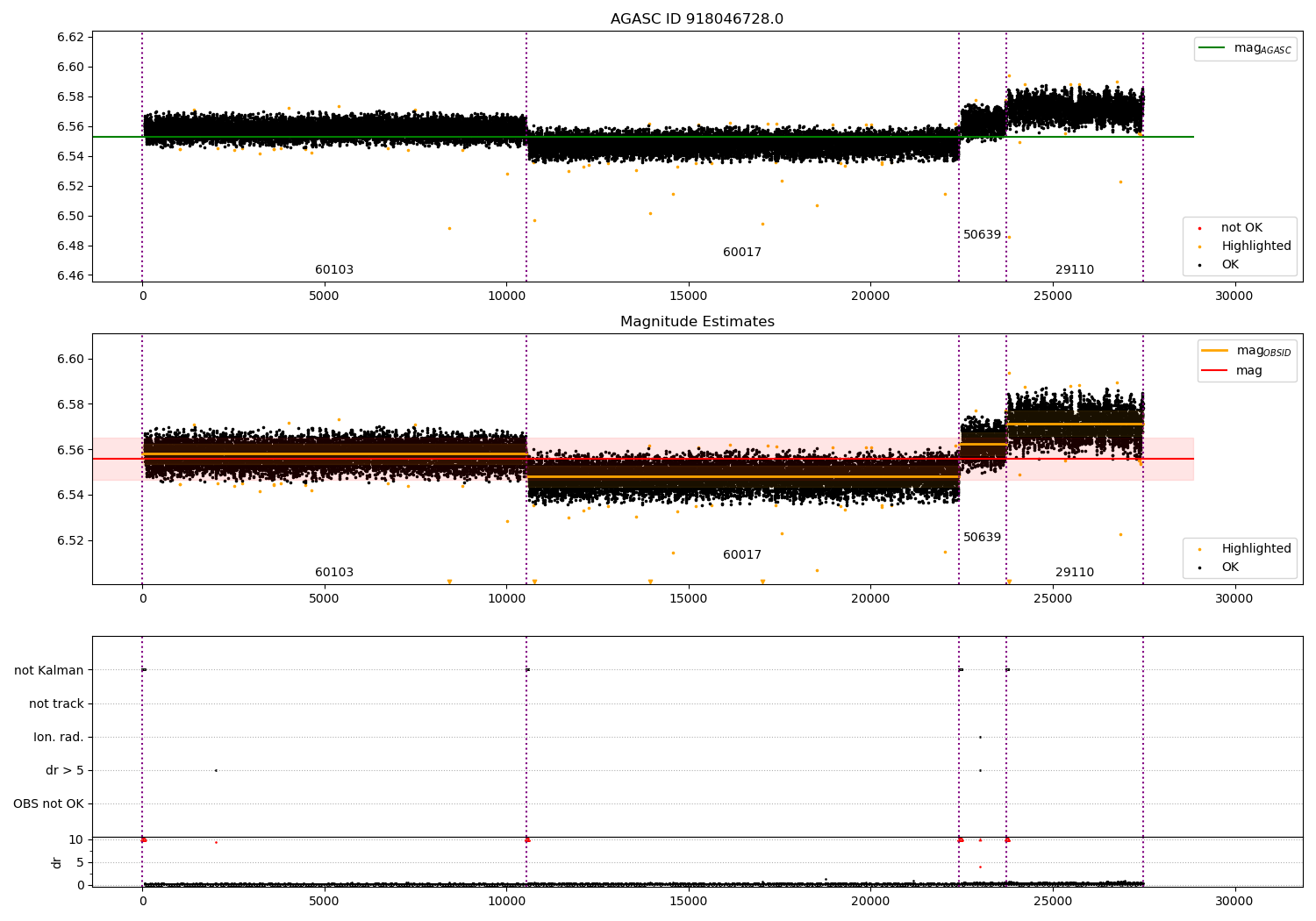This screenshot has height=921, width=1316.
Task: Click the title 'AGASC ID 918046728.0'
Action: [697, 19]
